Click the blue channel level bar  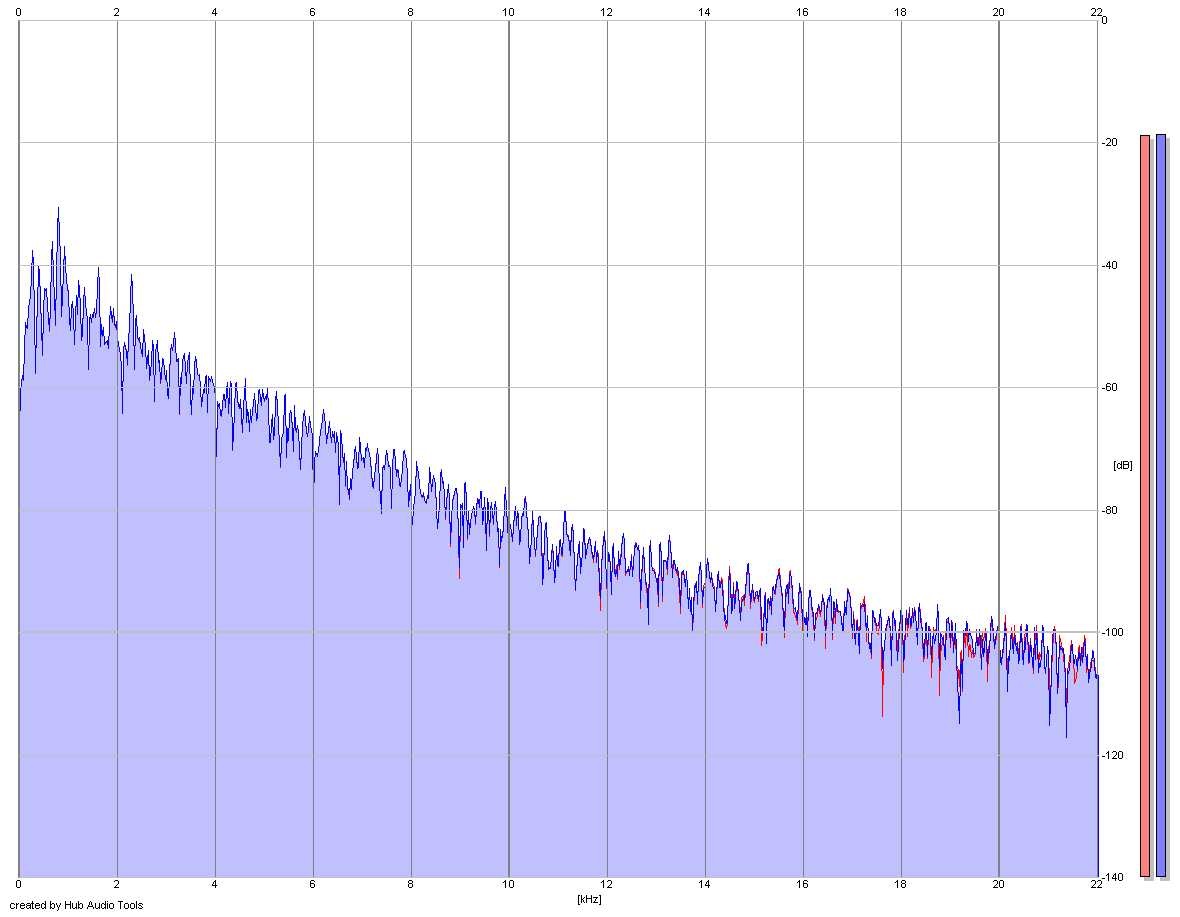click(1160, 506)
